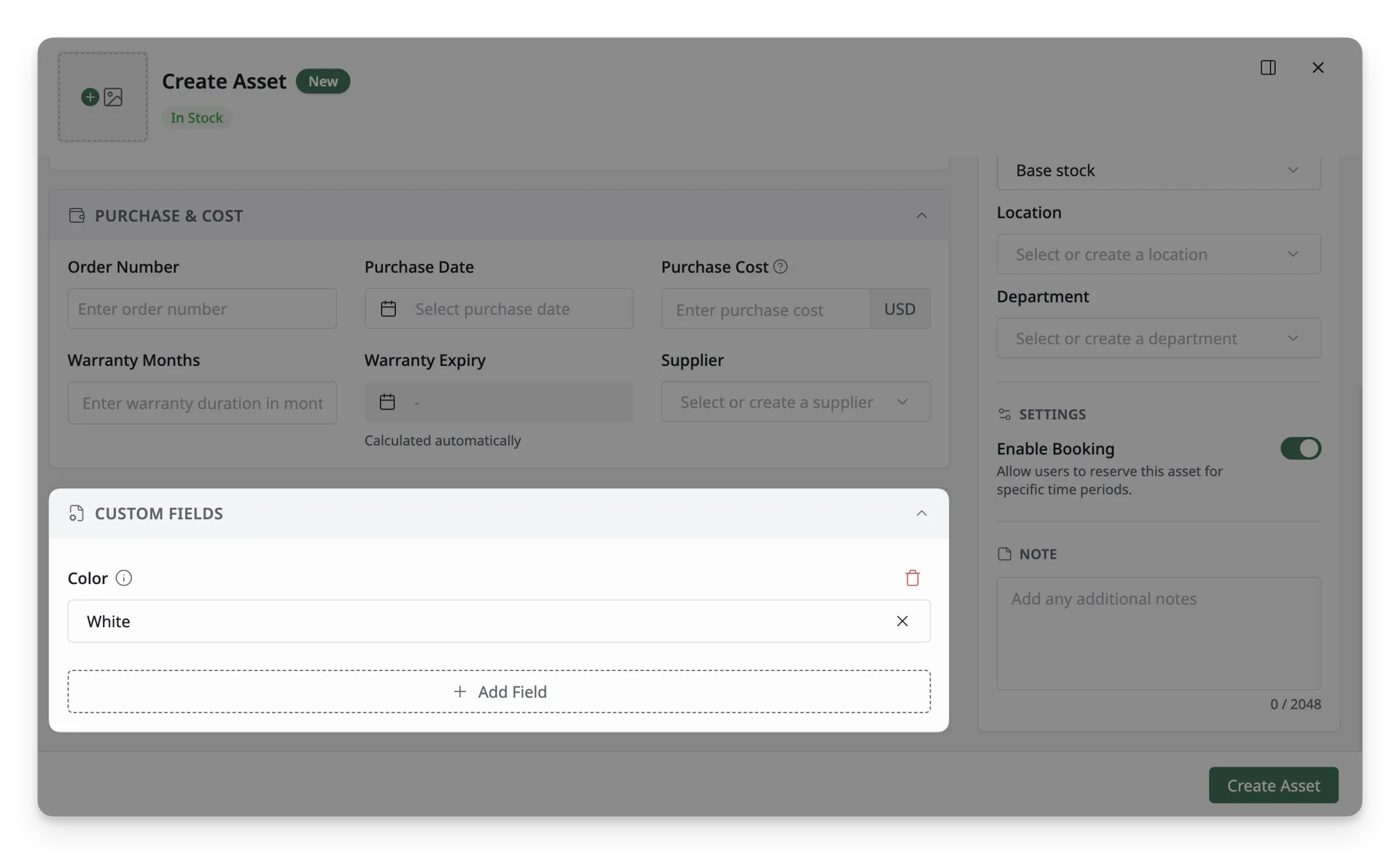This screenshot has width=1400, height=854.
Task: Click the Purchase & Cost wallet icon
Action: pos(77,215)
